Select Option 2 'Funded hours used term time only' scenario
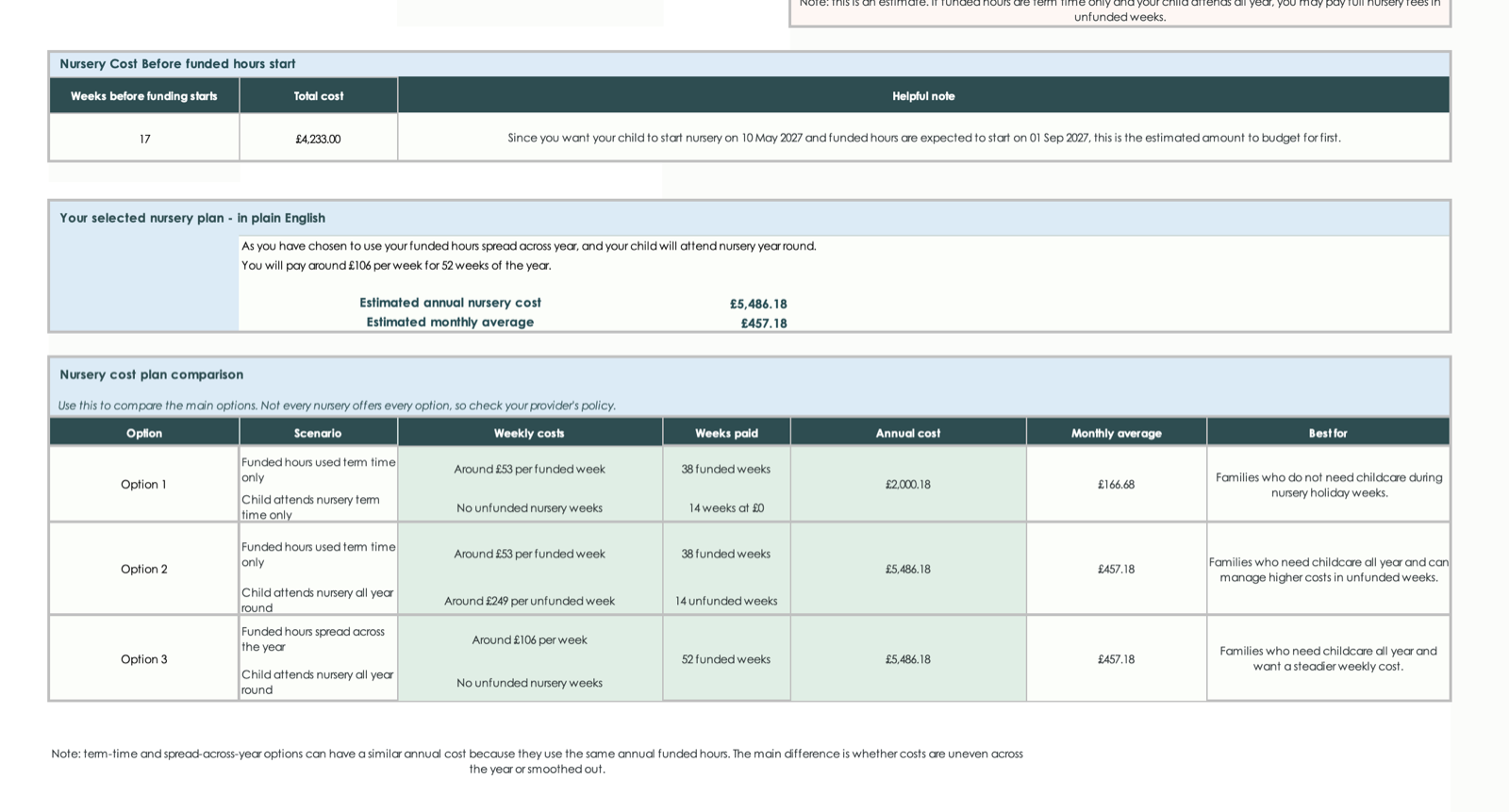Viewport: 1509px width, 812px height. [319, 555]
